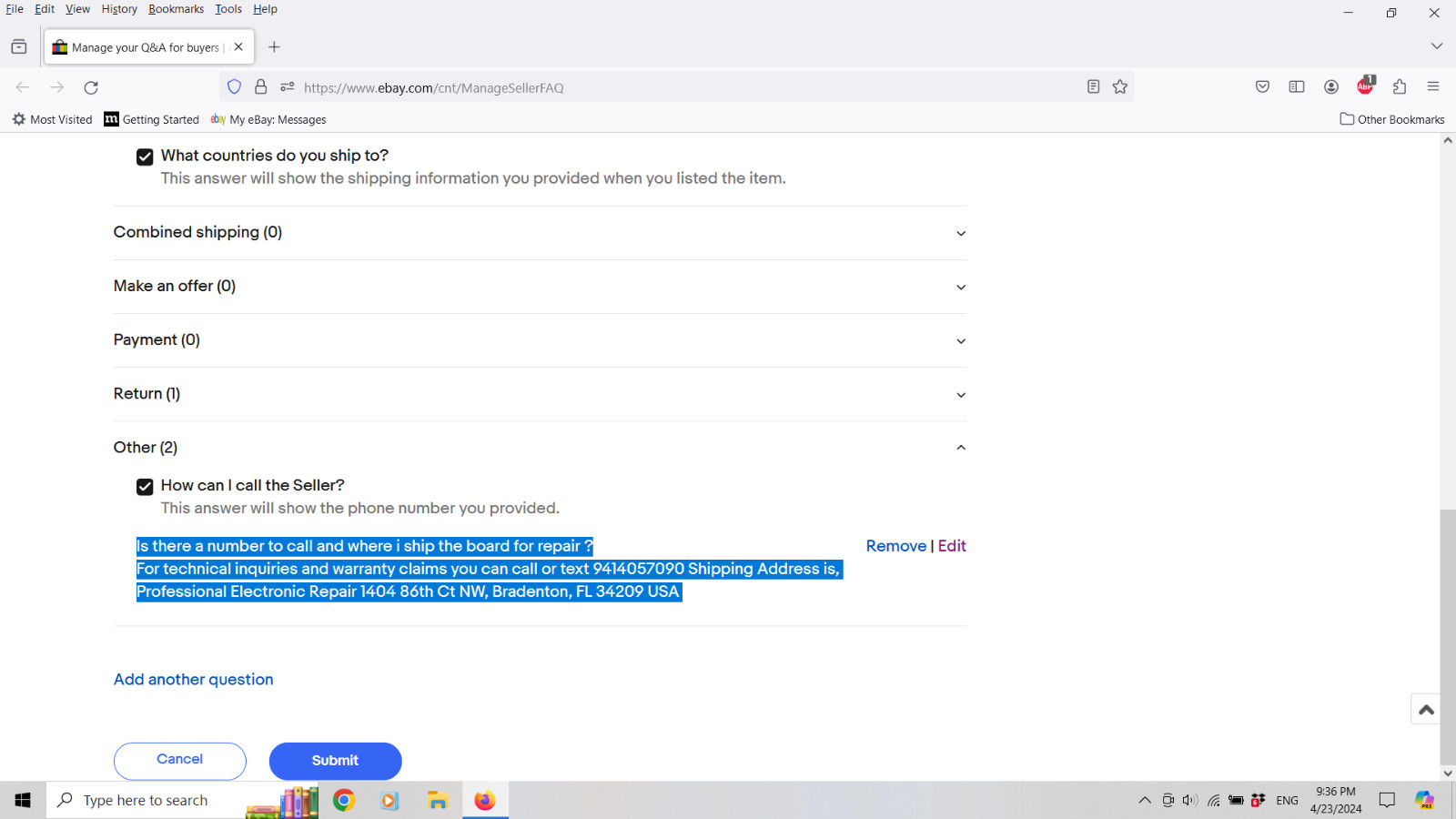
Task: Expand the Combined shipping (0) section
Action: (540, 233)
